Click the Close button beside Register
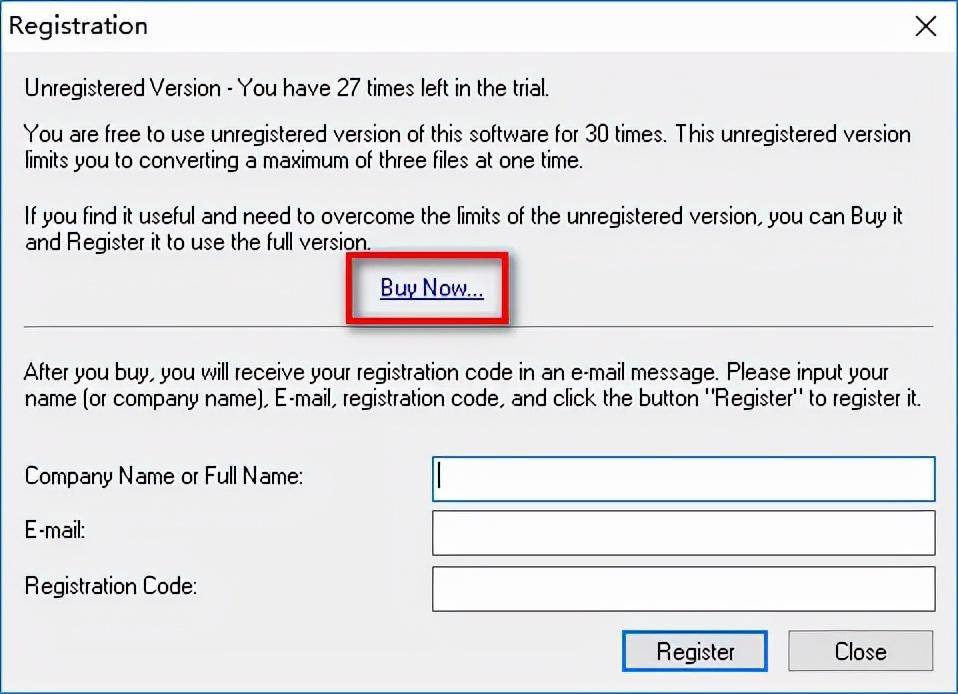Screen dimensions: 958x694 tap(860, 651)
